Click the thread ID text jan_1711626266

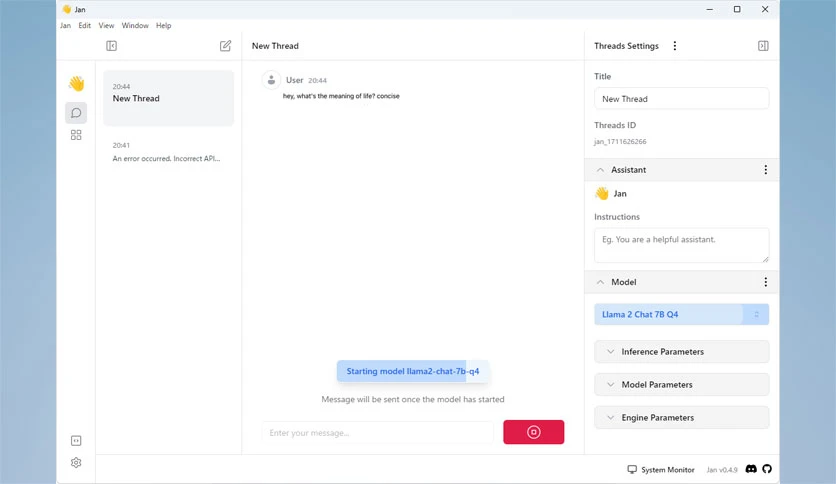click(x=620, y=142)
